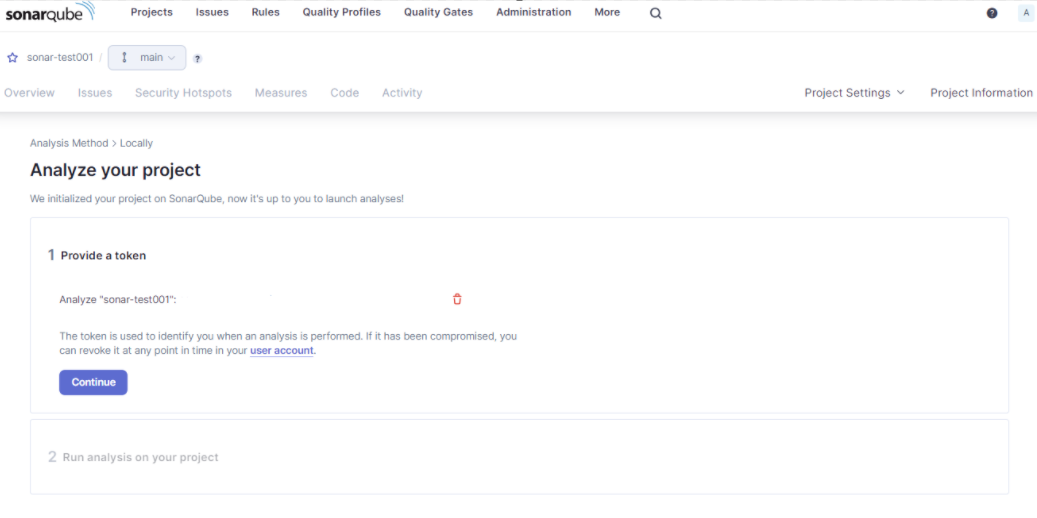Open Issues in the top navigation bar
This screenshot has width=1037, height=518.
(212, 13)
